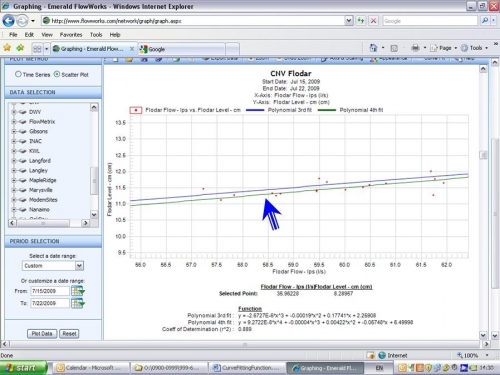Select the Scatter Plot radio button
The width and height of the screenshot is (500, 375).
pos(57,74)
